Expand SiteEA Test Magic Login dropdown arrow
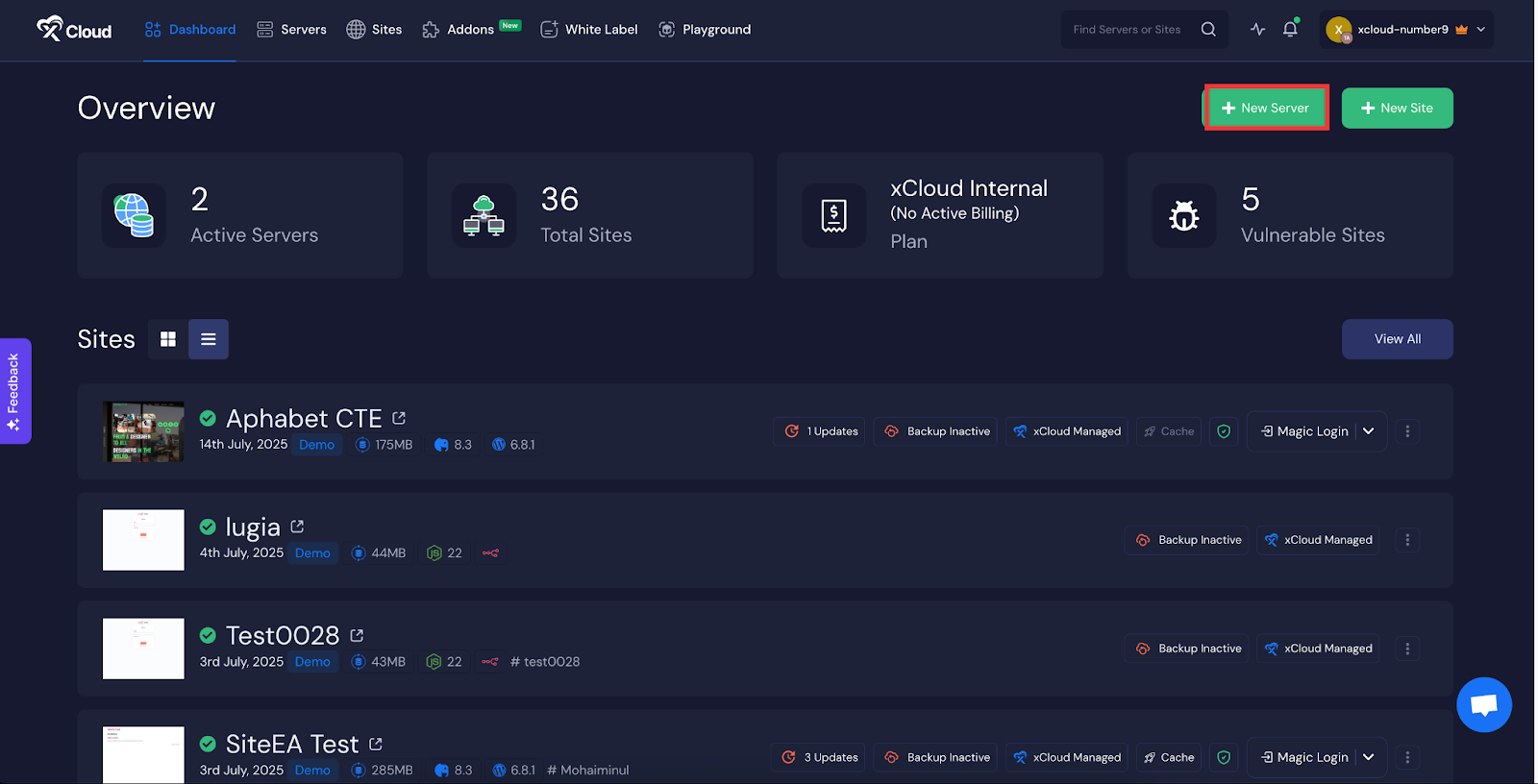 [x=1369, y=757]
